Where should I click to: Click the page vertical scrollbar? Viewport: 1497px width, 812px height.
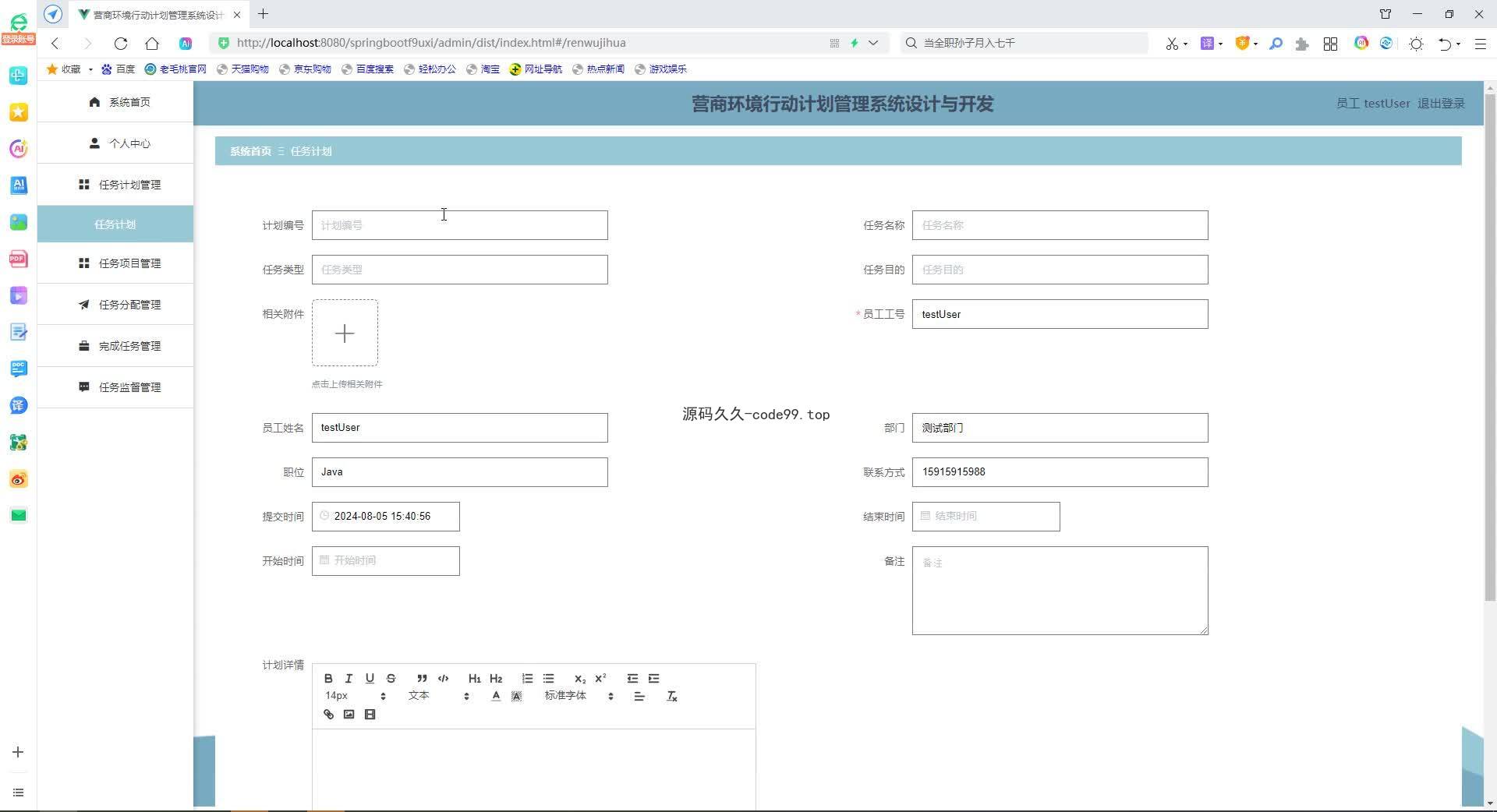point(1490,347)
